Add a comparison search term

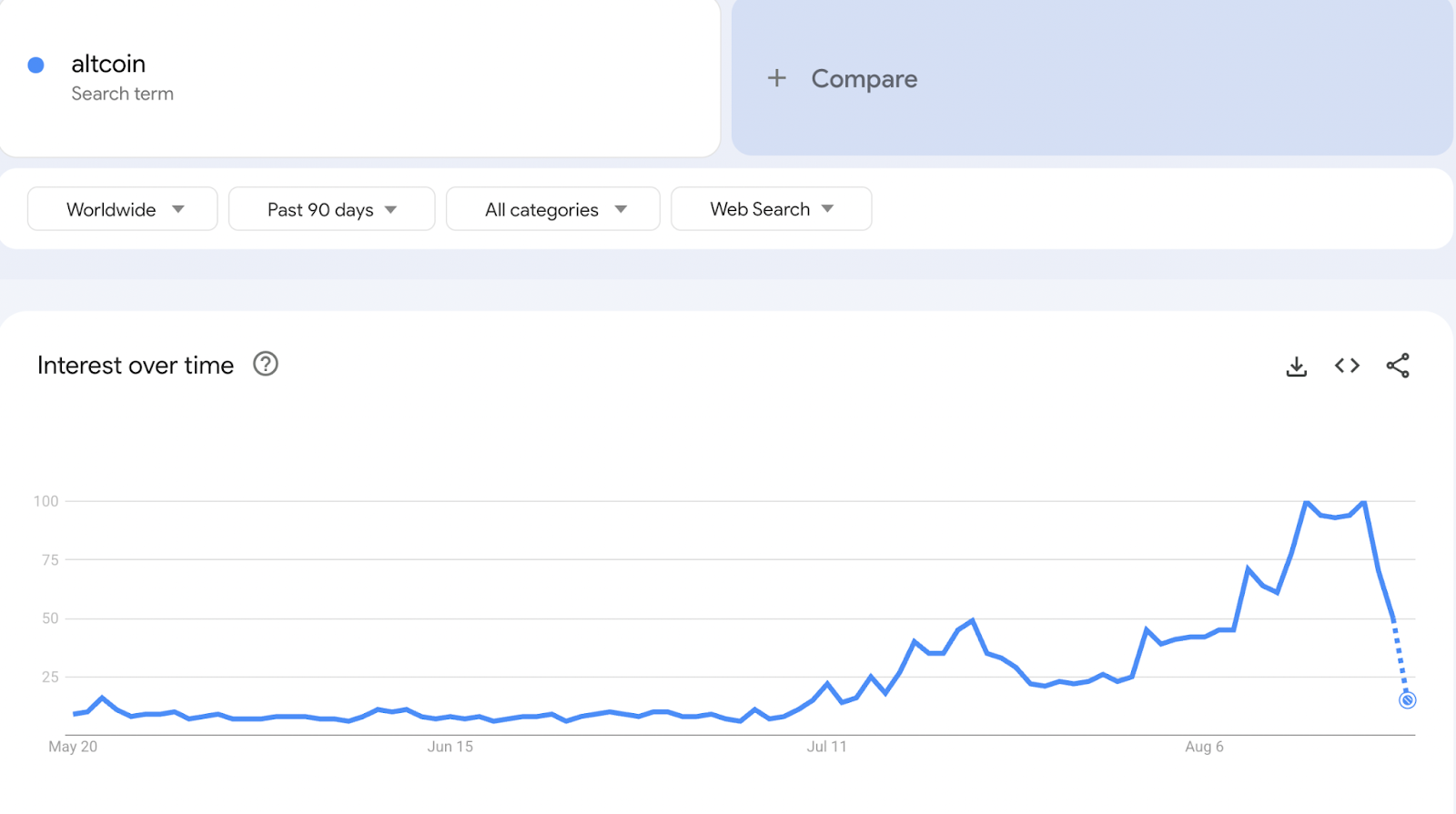[863, 78]
